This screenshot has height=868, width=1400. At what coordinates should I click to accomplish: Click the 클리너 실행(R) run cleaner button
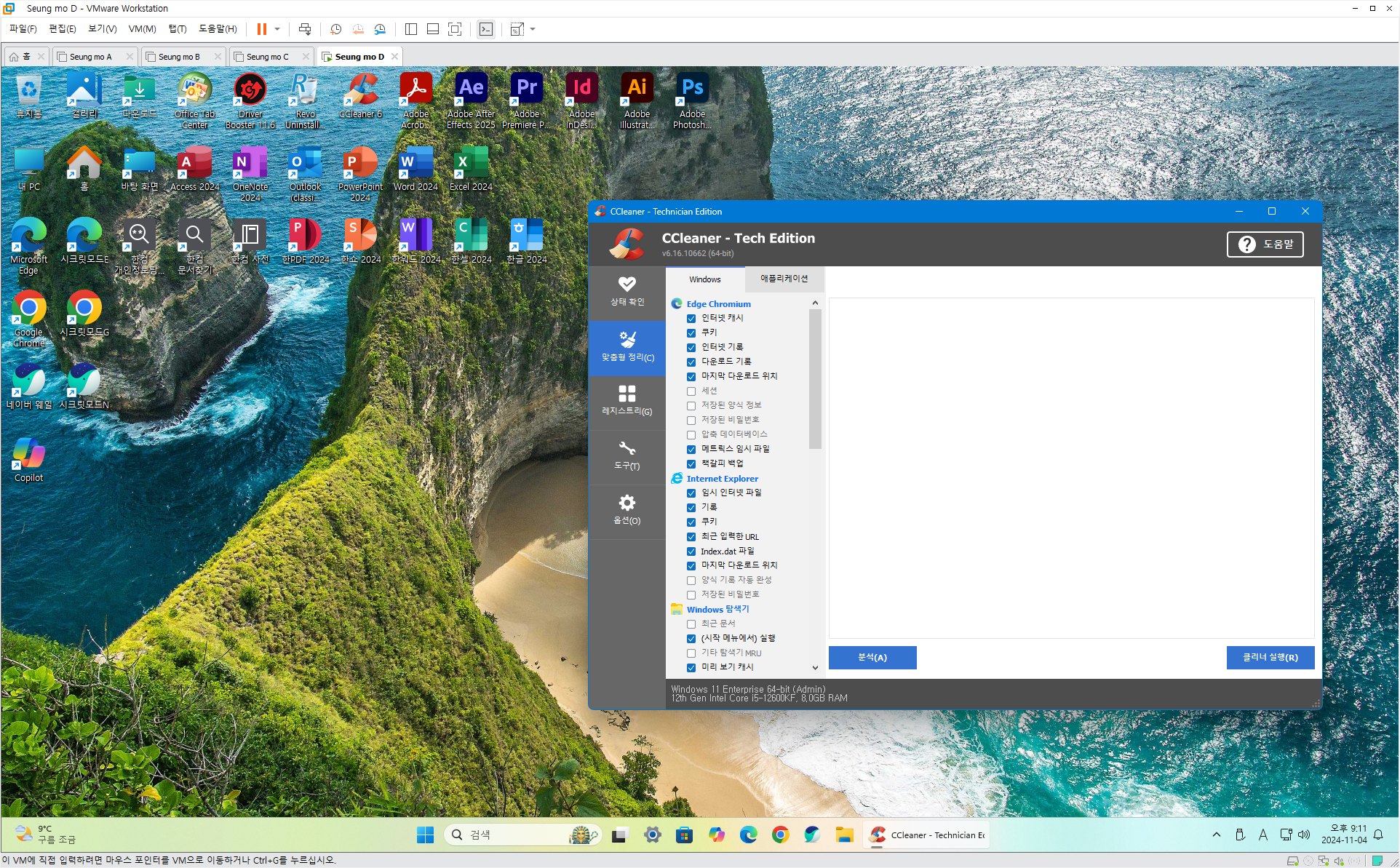1270,657
